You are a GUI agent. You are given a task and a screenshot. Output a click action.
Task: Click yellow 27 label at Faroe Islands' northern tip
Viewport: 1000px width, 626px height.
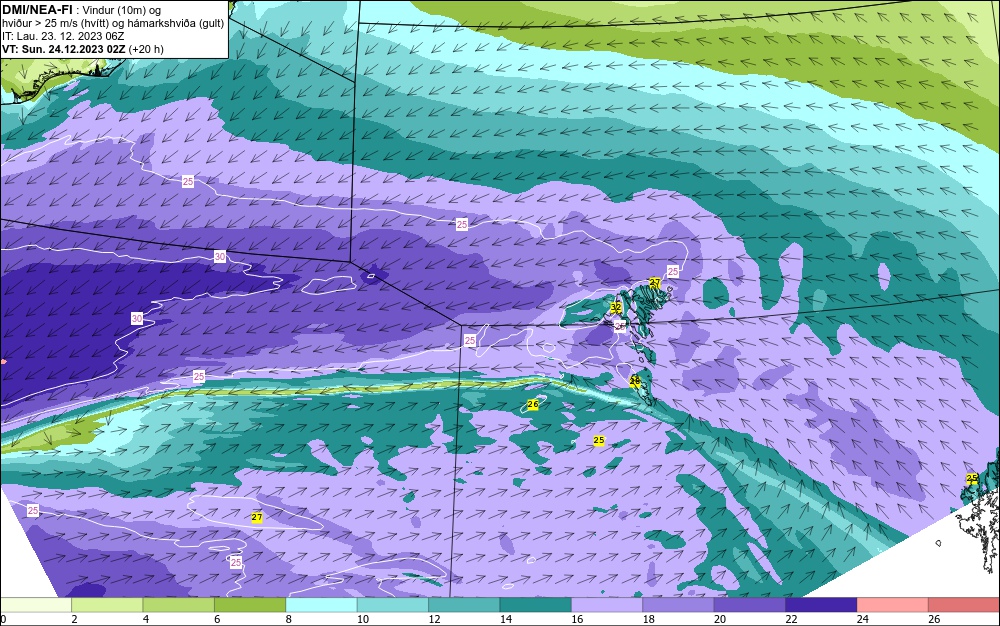click(x=655, y=282)
